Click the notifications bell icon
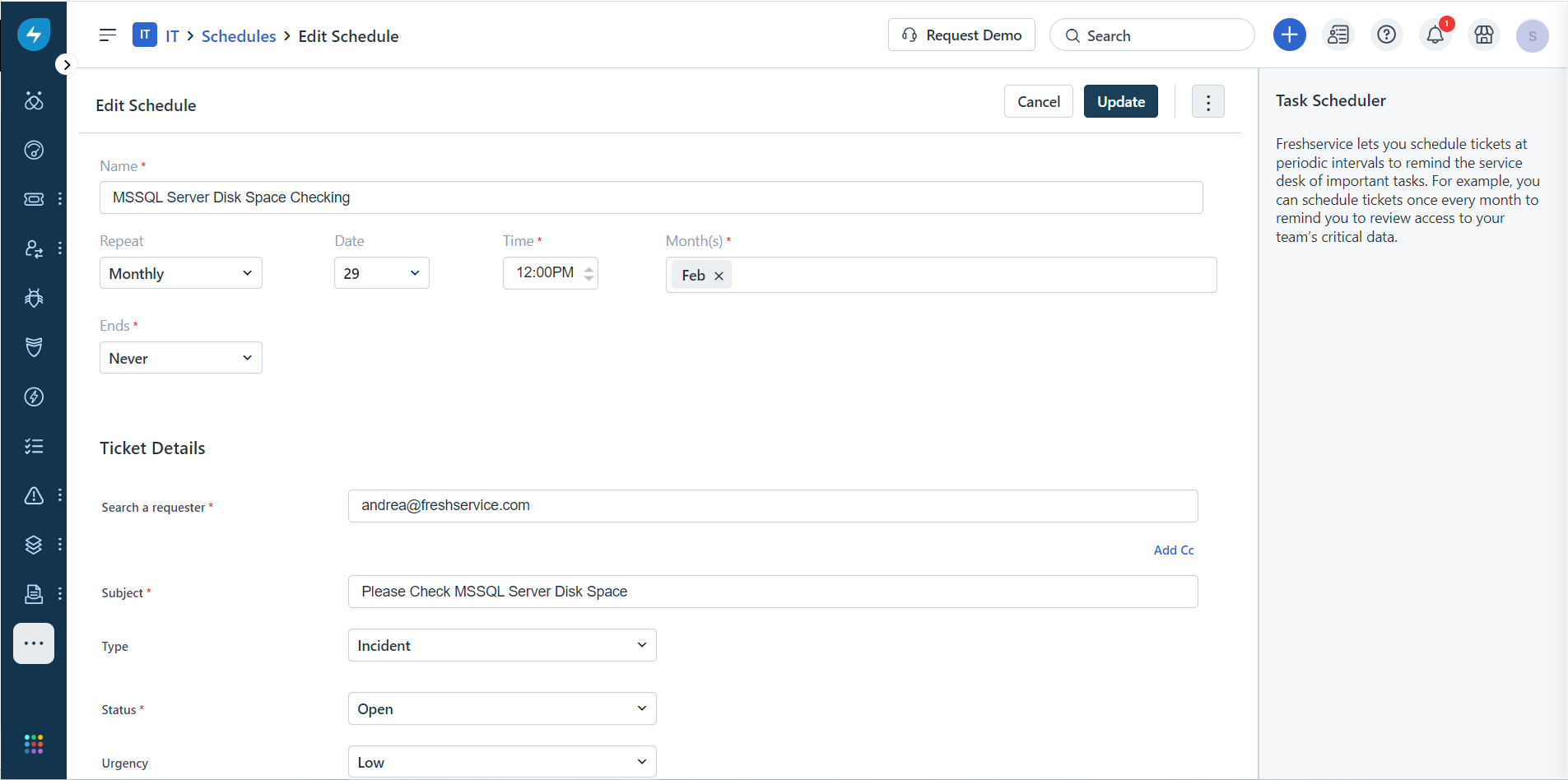This screenshot has width=1568, height=780. pos(1435,35)
